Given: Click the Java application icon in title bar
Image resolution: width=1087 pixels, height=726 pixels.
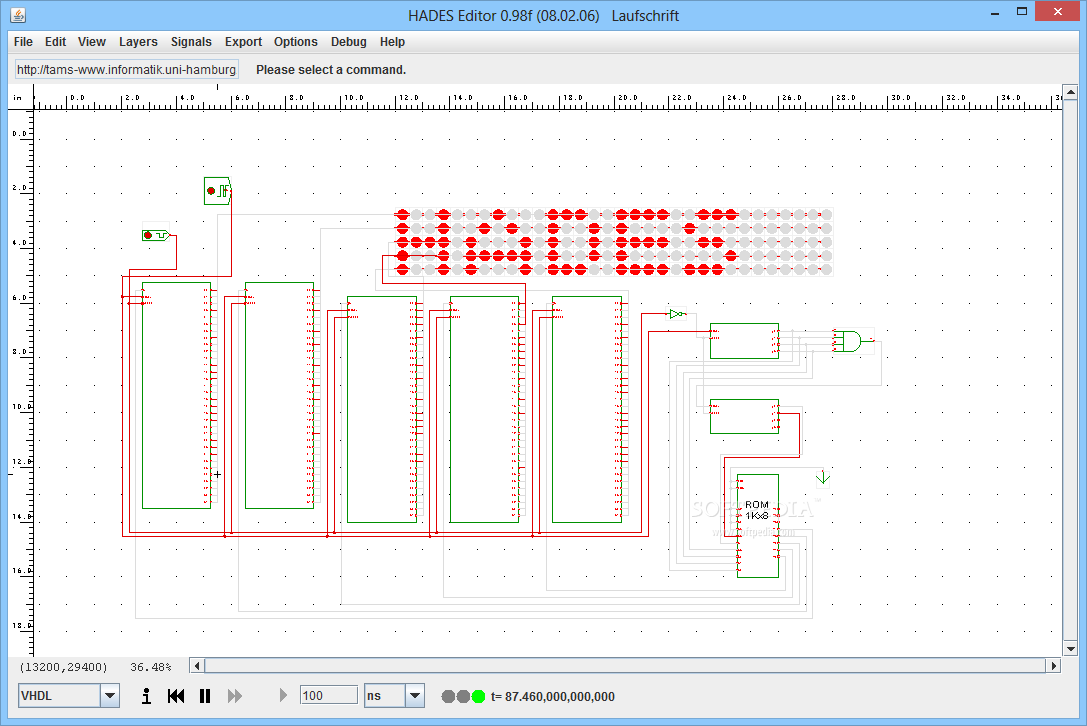Looking at the screenshot, I should coord(18,15).
